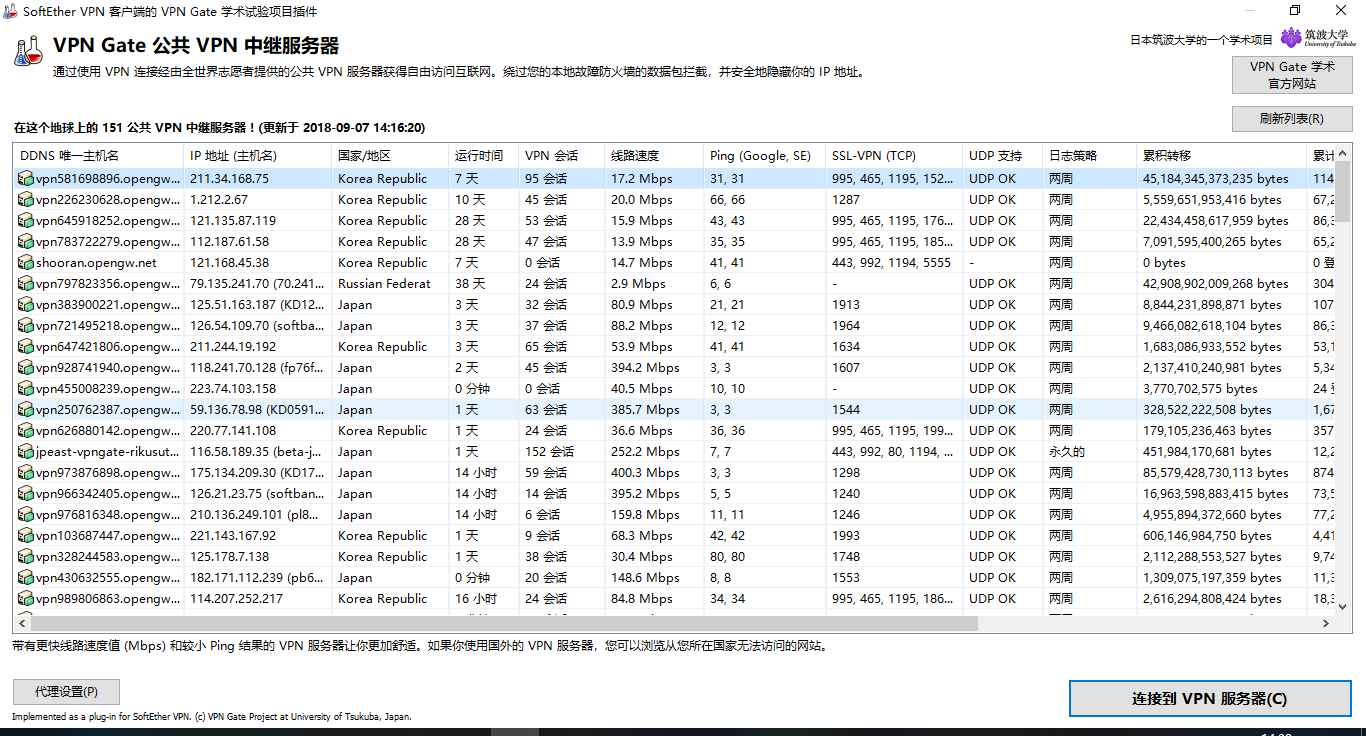
Task: Click the server icon for vpn797823356 row
Action: click(x=26, y=284)
